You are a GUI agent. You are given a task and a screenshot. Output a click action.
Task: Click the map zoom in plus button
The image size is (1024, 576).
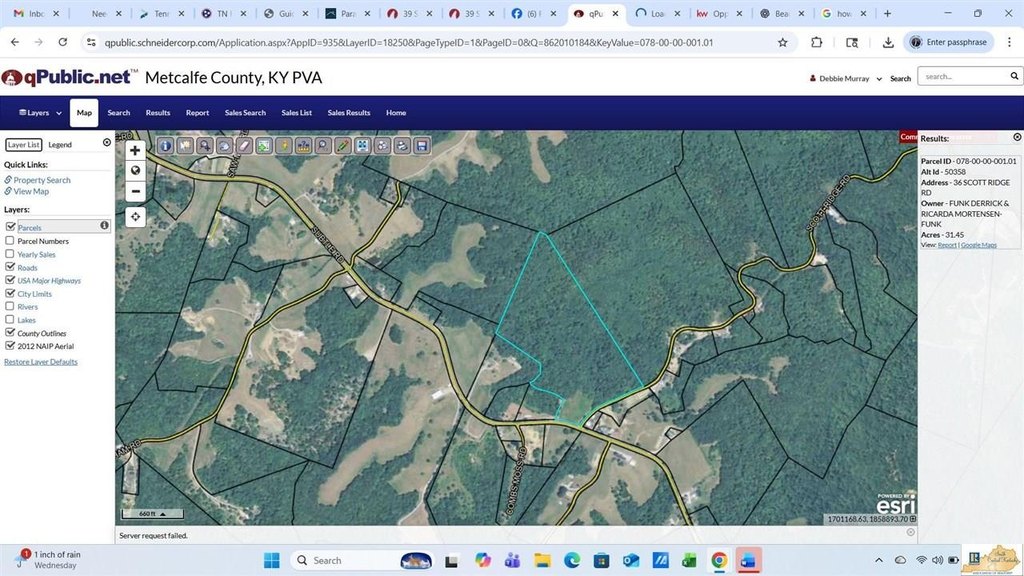point(135,150)
